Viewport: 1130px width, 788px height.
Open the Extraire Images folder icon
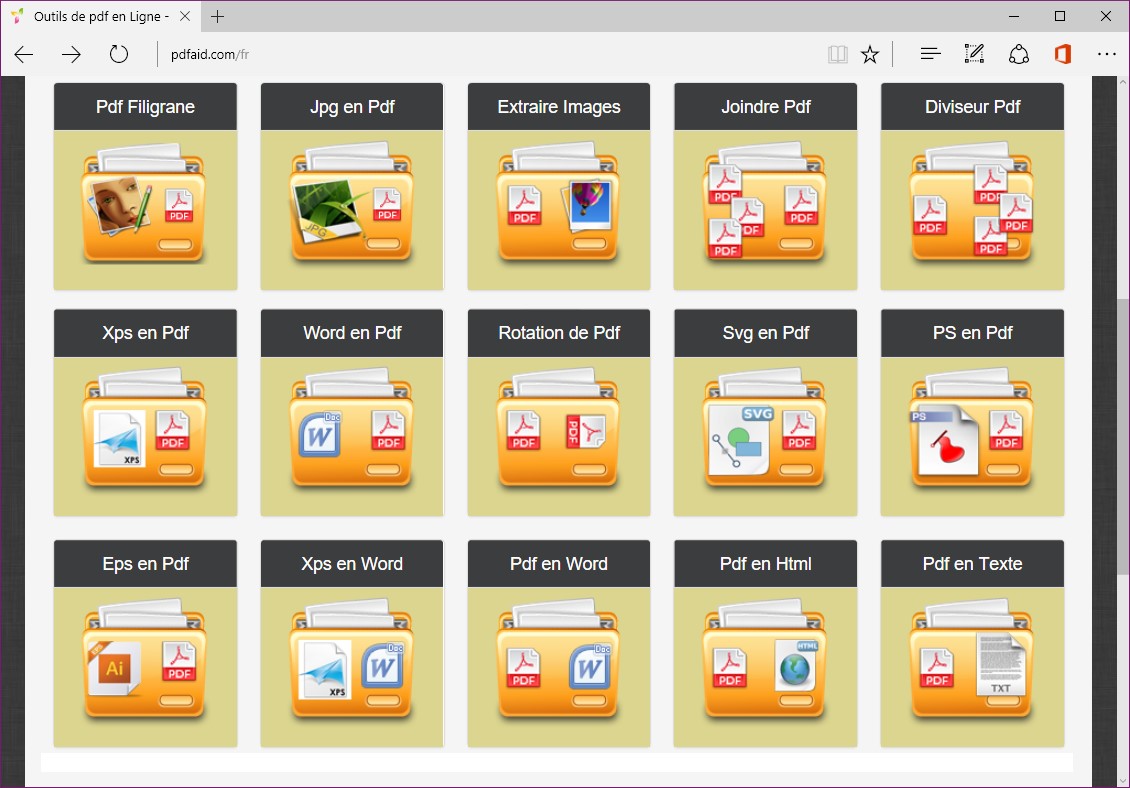point(559,204)
